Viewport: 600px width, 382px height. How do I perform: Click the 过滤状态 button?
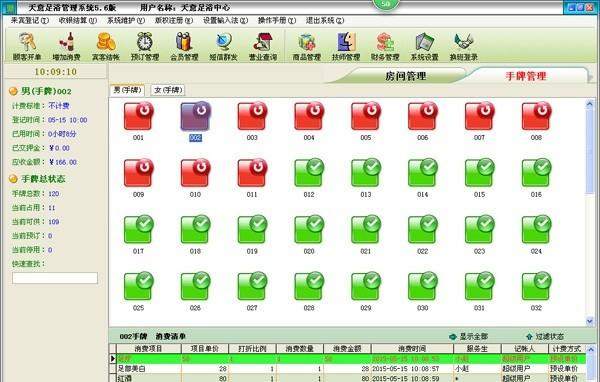point(545,336)
